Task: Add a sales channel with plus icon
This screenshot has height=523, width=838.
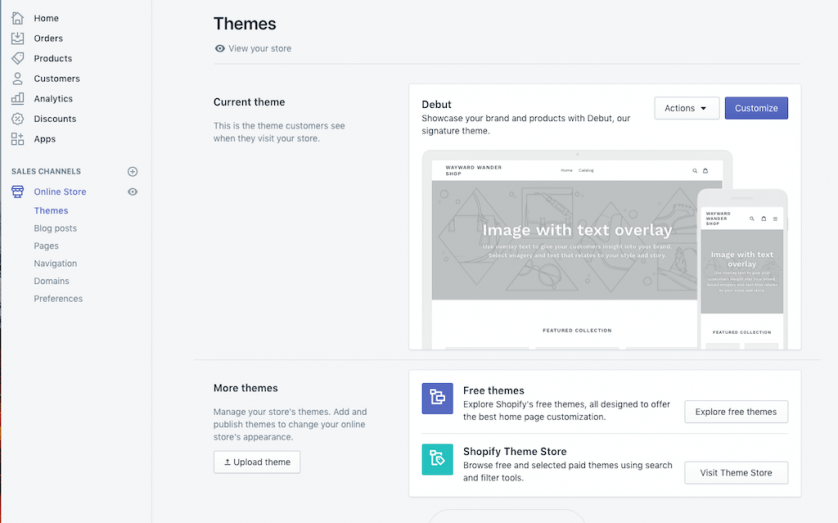Action: point(133,171)
